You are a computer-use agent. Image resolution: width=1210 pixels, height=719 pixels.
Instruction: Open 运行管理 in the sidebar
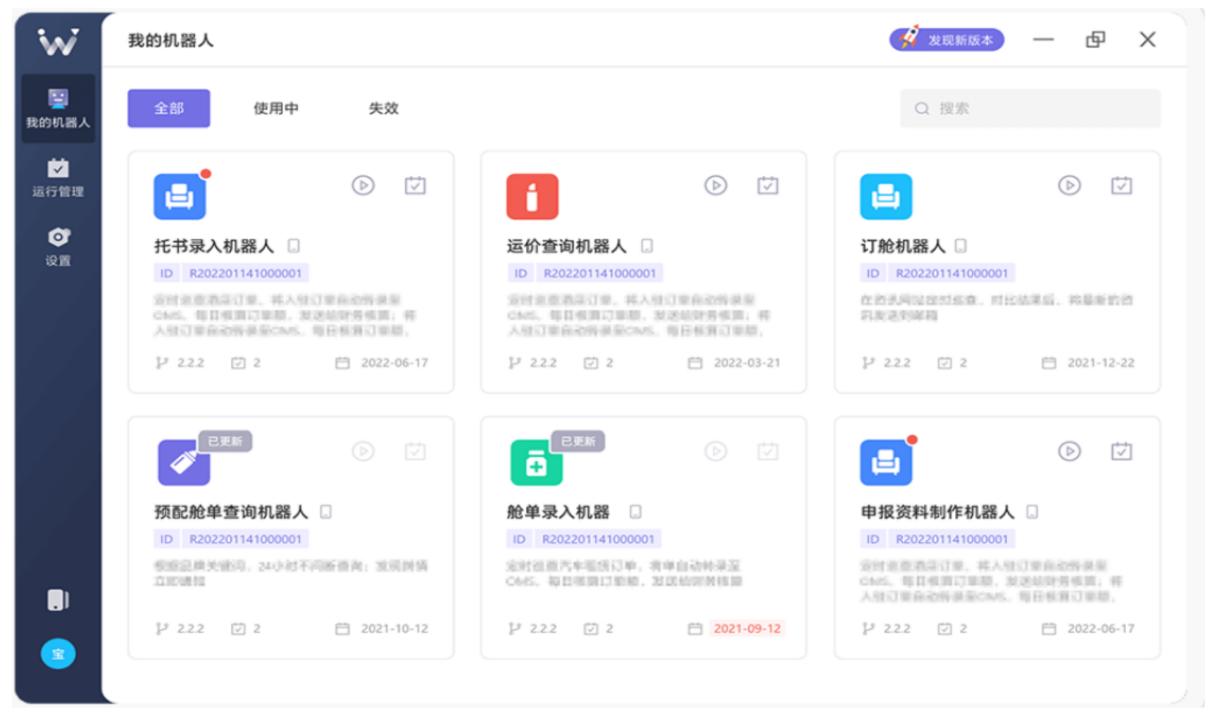tap(58, 177)
